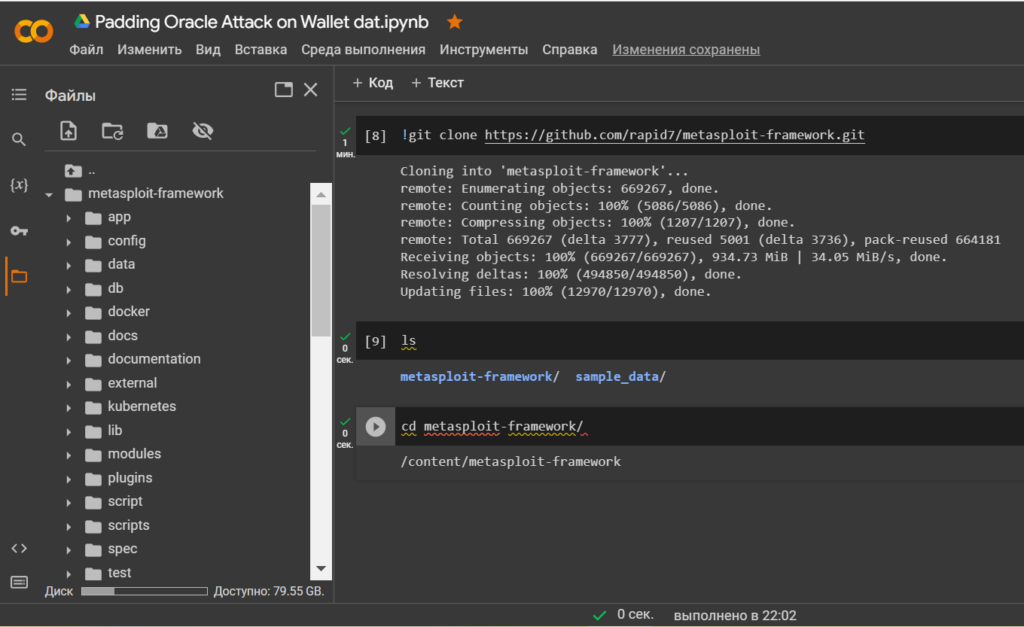Expand the documentation folder
This screenshot has height=627, width=1024.
point(69,360)
